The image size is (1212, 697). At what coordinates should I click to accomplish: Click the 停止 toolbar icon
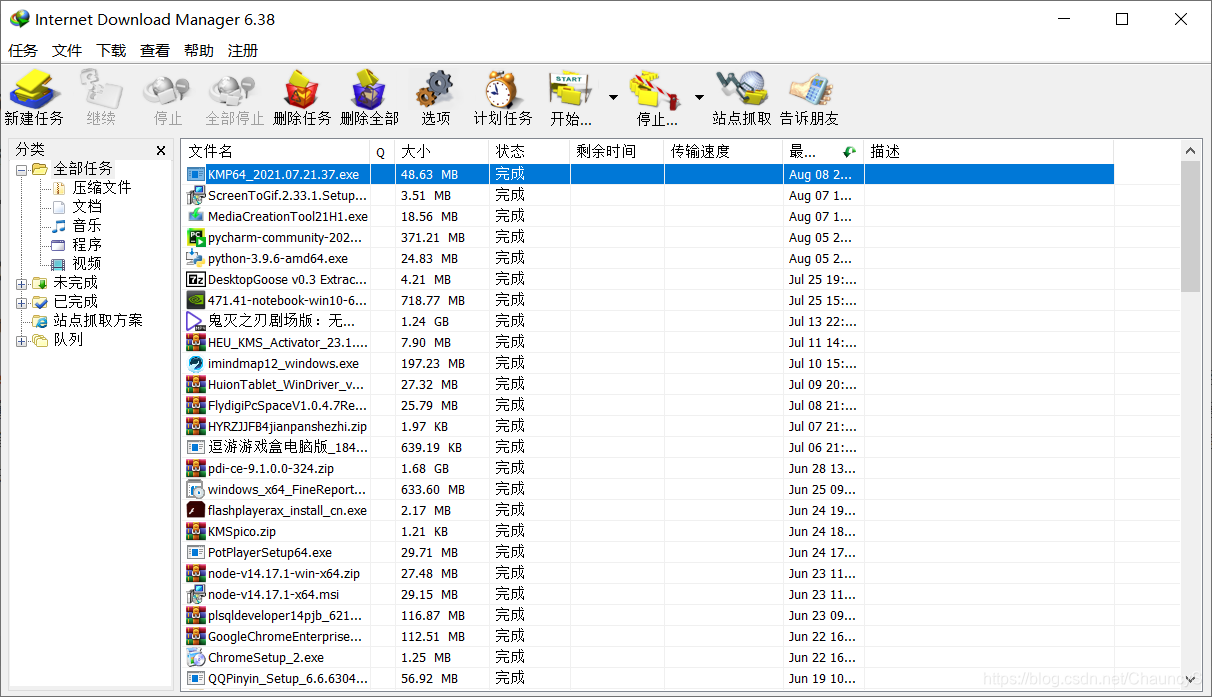coord(167,89)
